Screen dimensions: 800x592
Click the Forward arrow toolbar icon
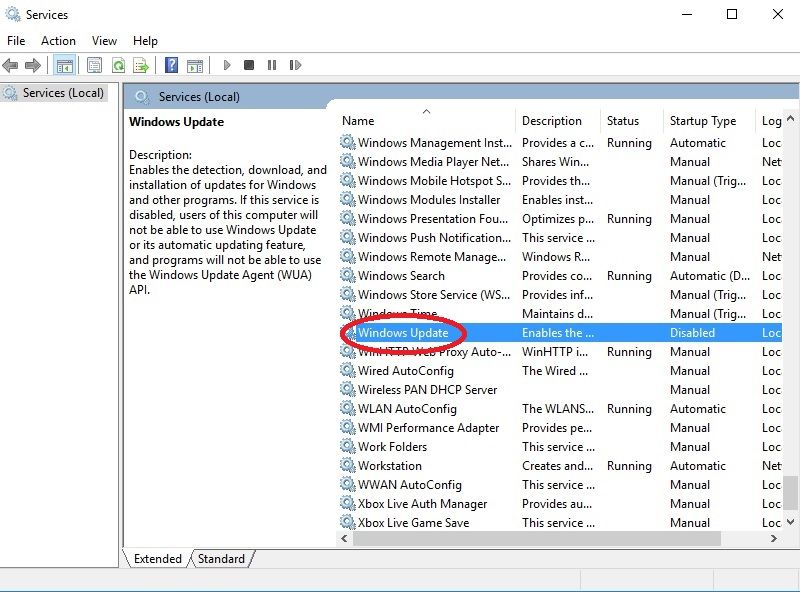point(33,65)
